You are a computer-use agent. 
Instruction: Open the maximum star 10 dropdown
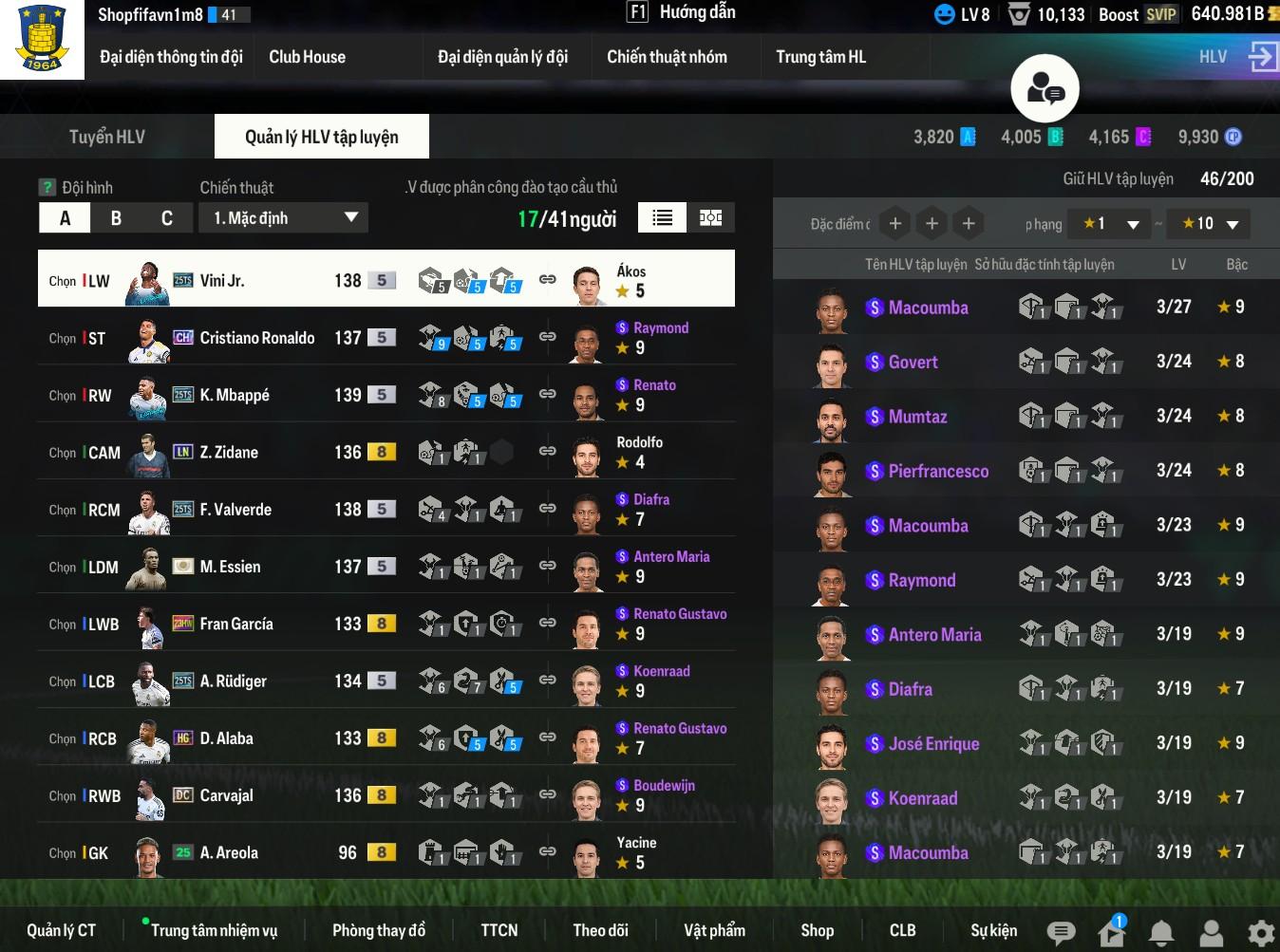click(1209, 224)
